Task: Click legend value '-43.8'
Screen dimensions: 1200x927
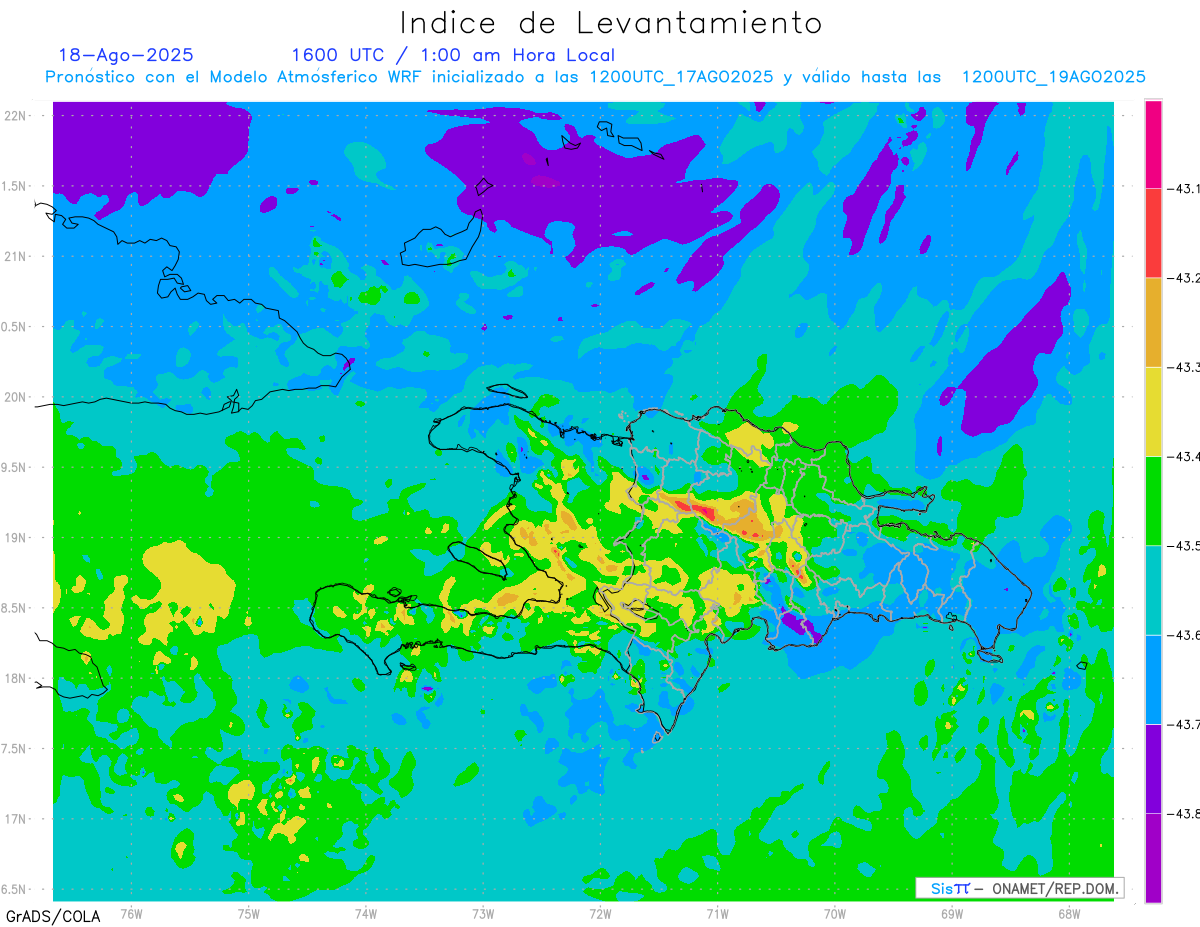Action: click(1183, 813)
